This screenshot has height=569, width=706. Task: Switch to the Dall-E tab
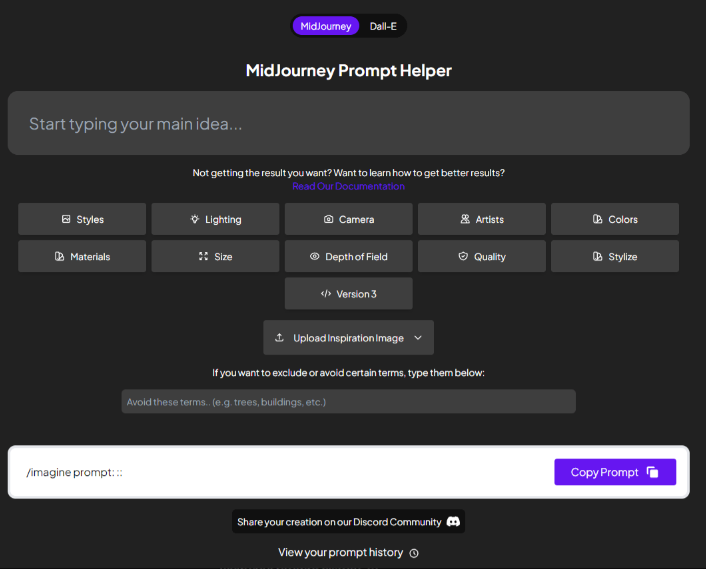coord(383,26)
